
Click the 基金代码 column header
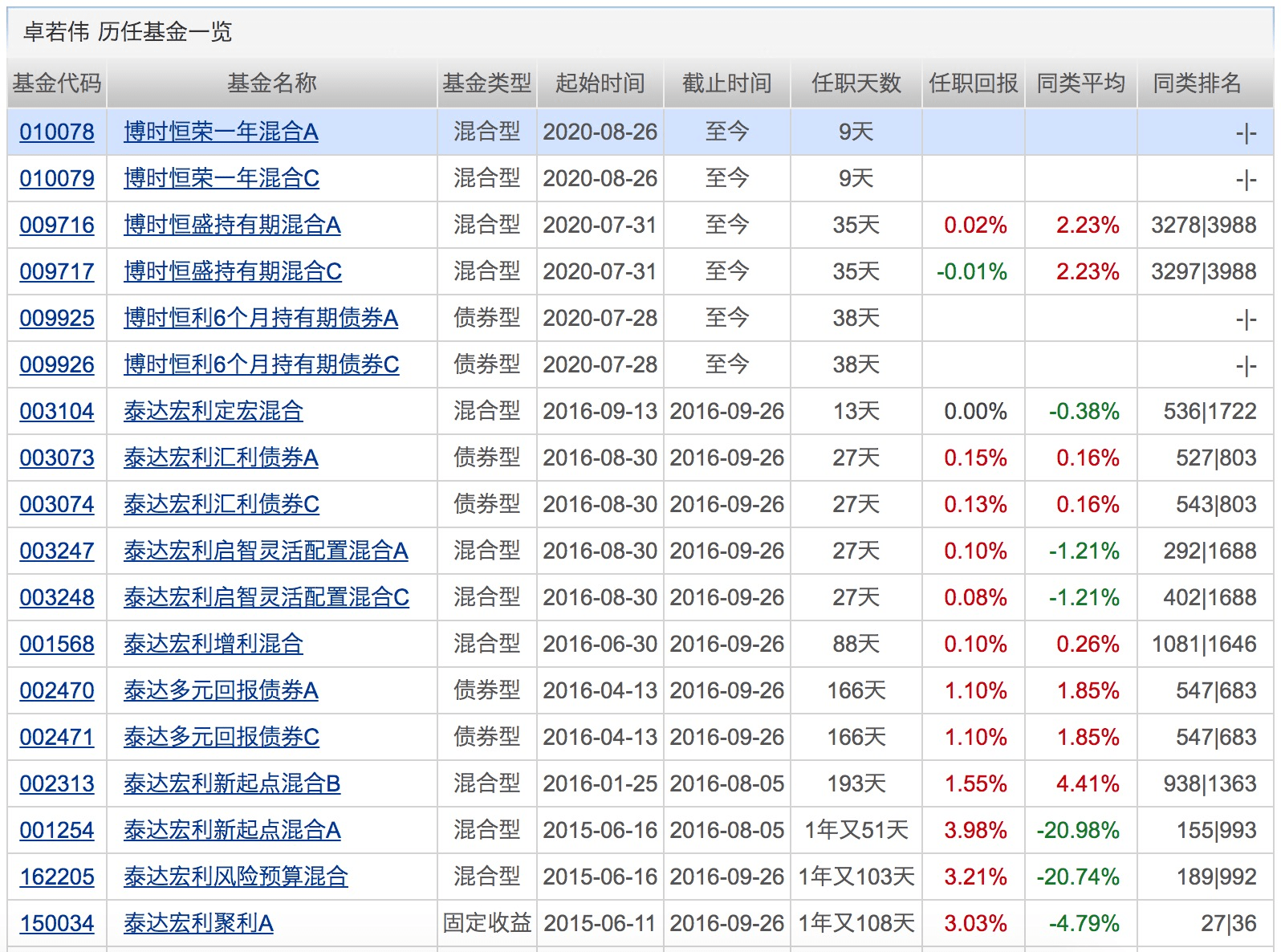pyautogui.click(x=57, y=83)
